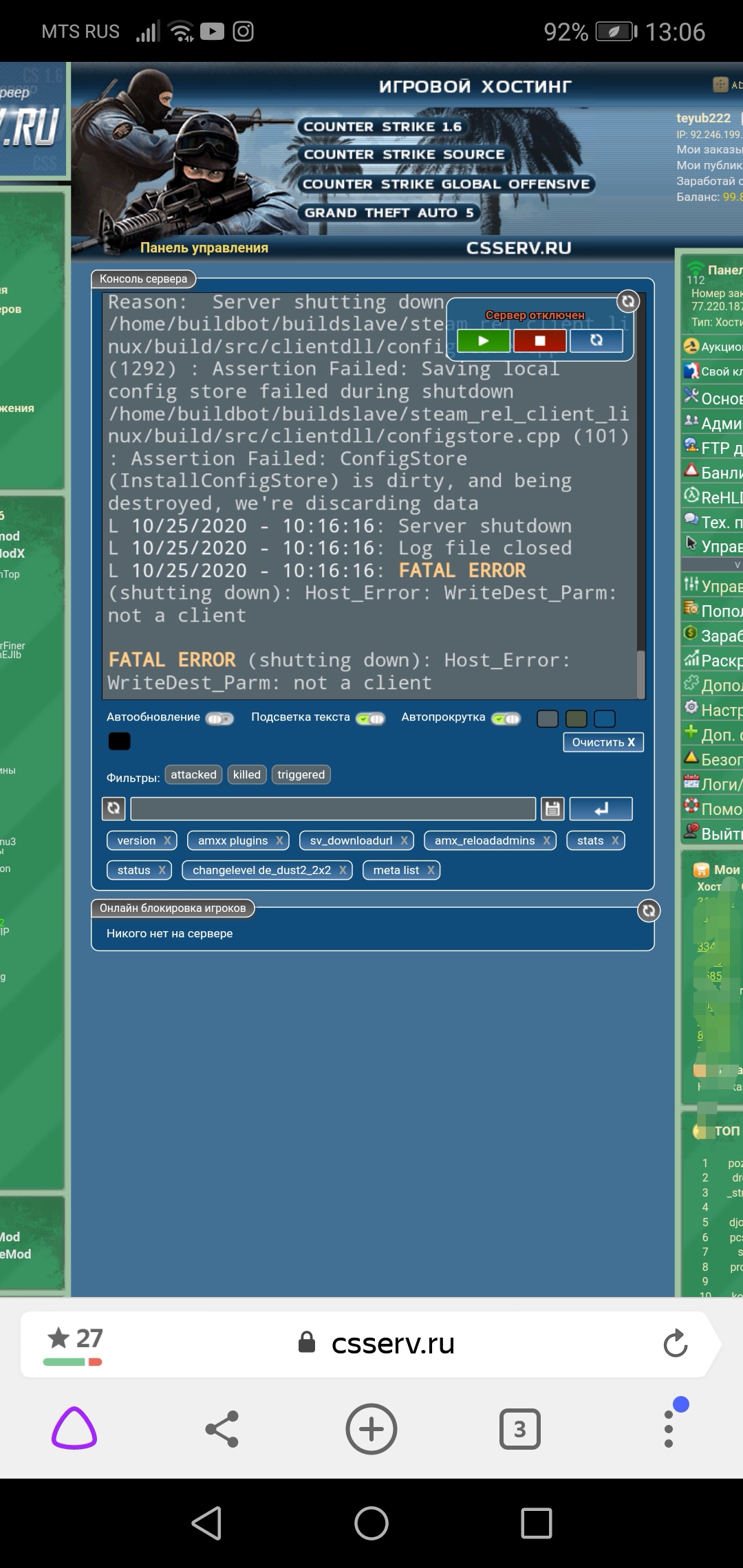Focus the console command input field
The width and height of the screenshot is (743, 1568).
[x=334, y=809]
